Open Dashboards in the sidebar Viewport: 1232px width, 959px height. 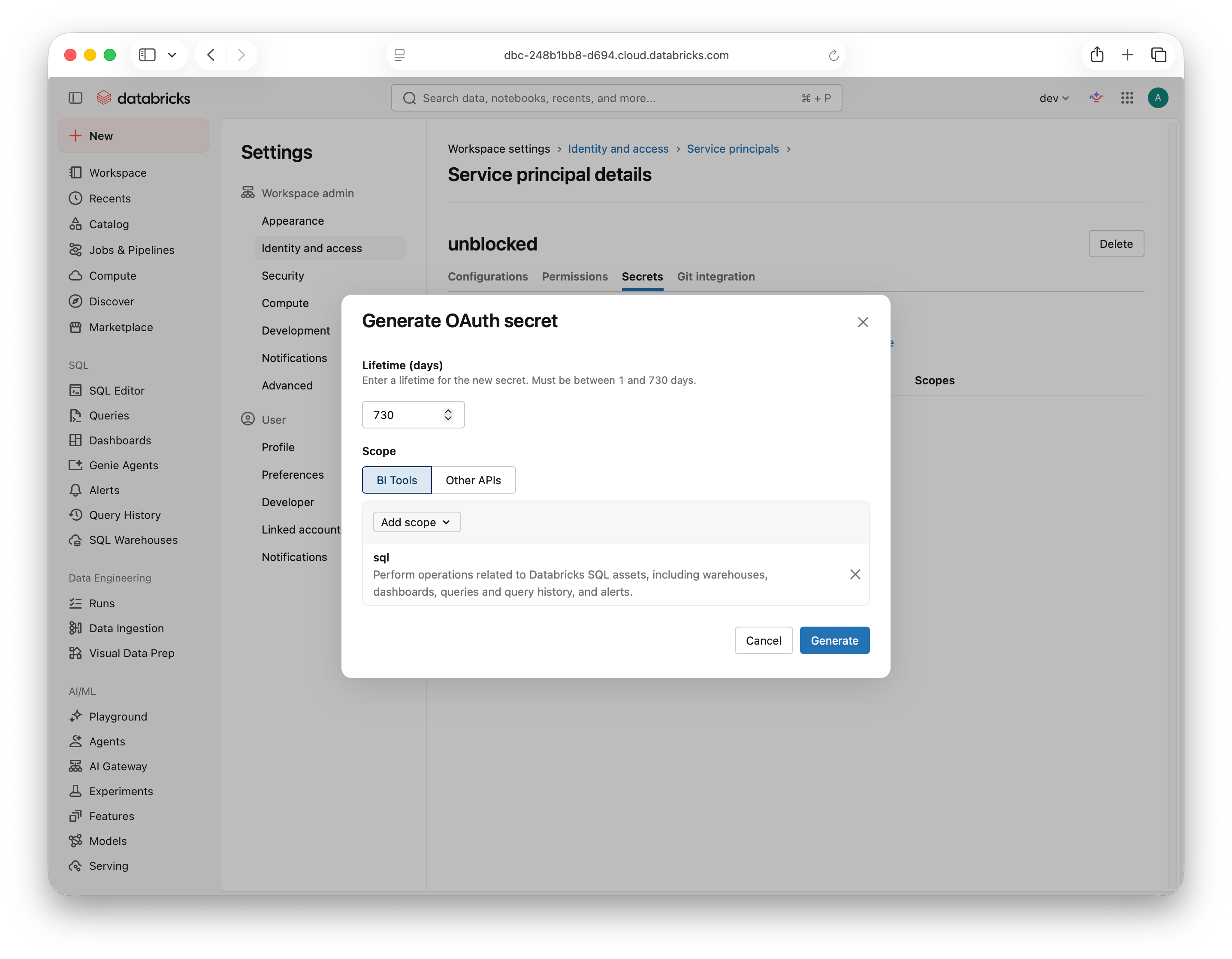pyautogui.click(x=120, y=440)
